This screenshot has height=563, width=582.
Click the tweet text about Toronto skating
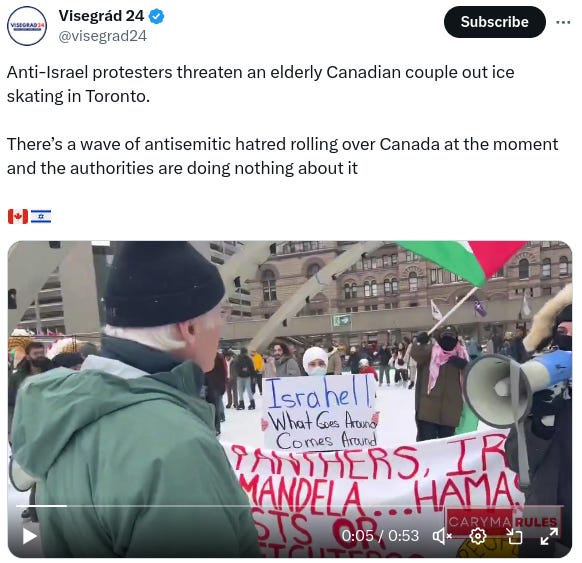[260, 84]
